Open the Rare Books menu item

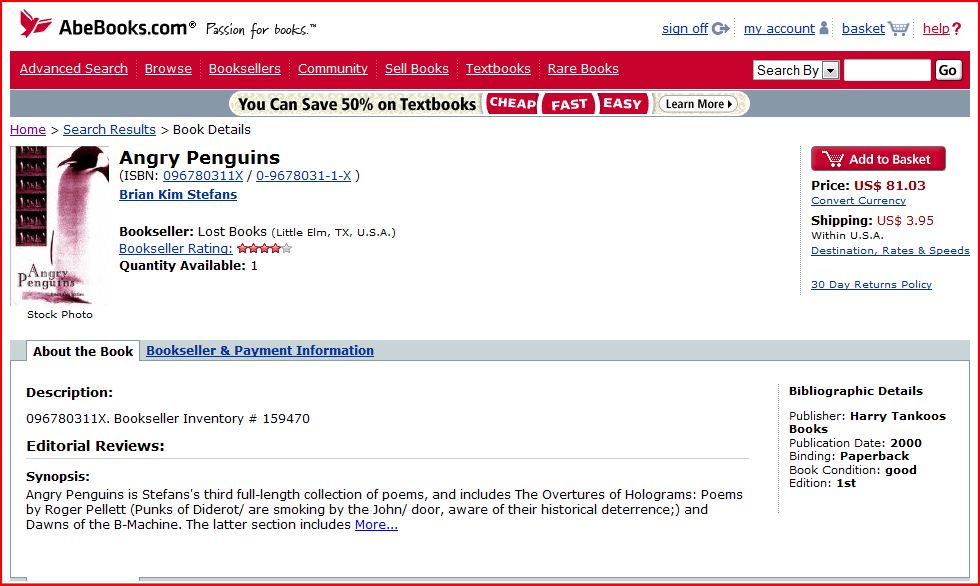583,69
